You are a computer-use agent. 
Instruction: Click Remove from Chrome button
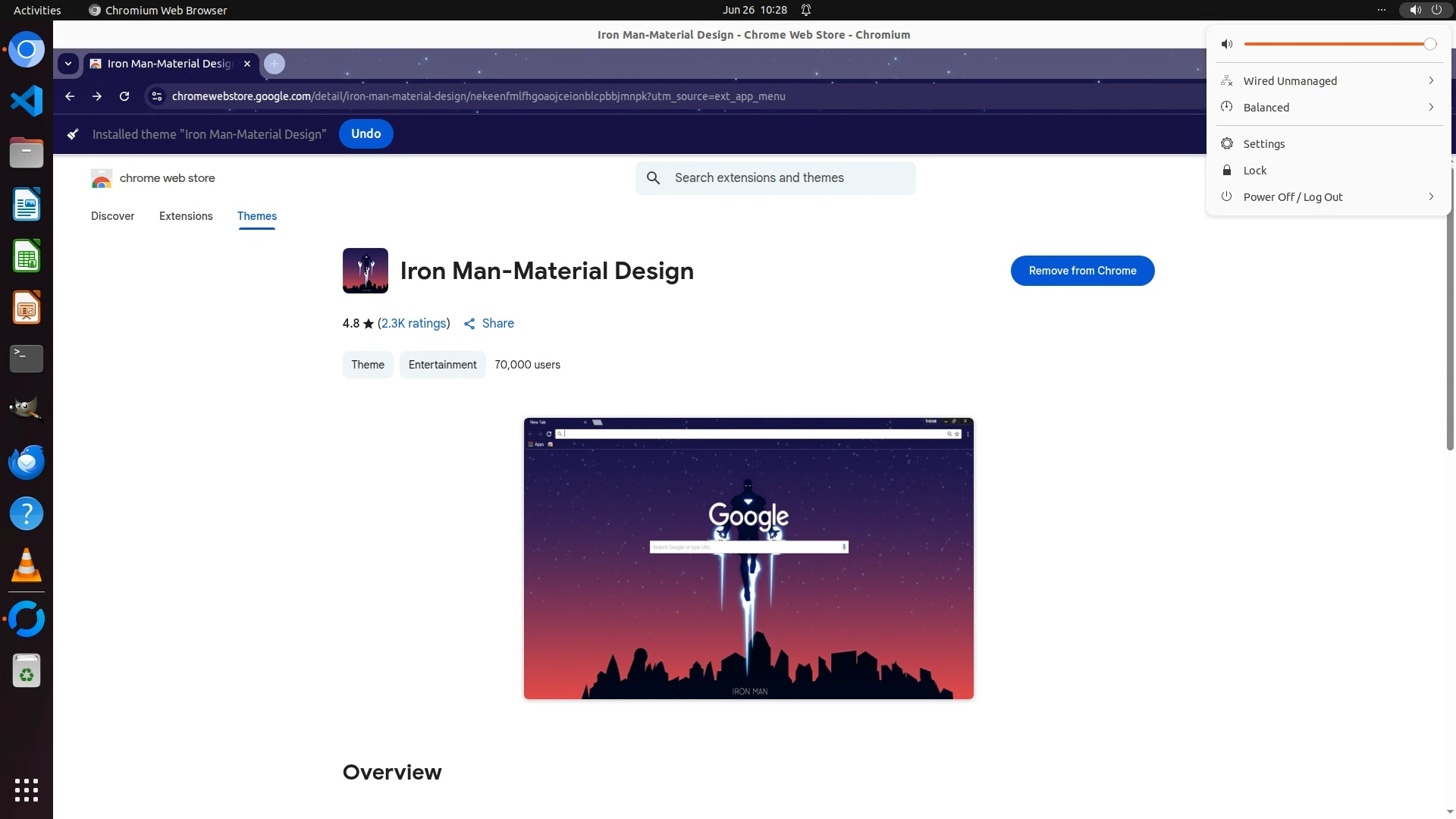(1082, 271)
